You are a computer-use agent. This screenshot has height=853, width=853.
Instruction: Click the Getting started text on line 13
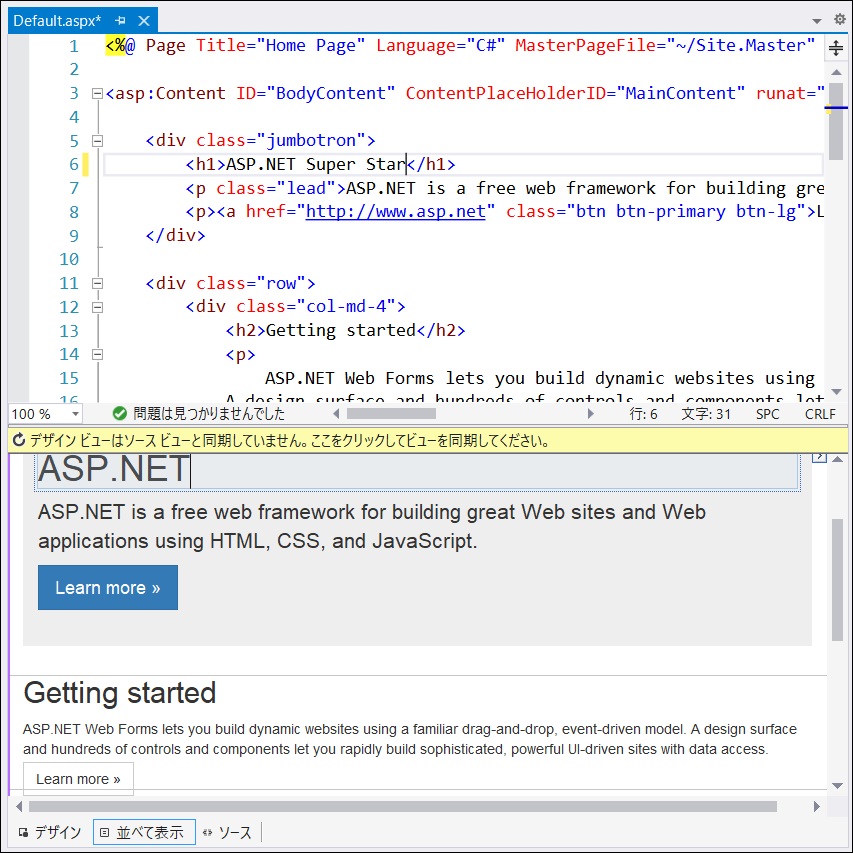coord(341,331)
